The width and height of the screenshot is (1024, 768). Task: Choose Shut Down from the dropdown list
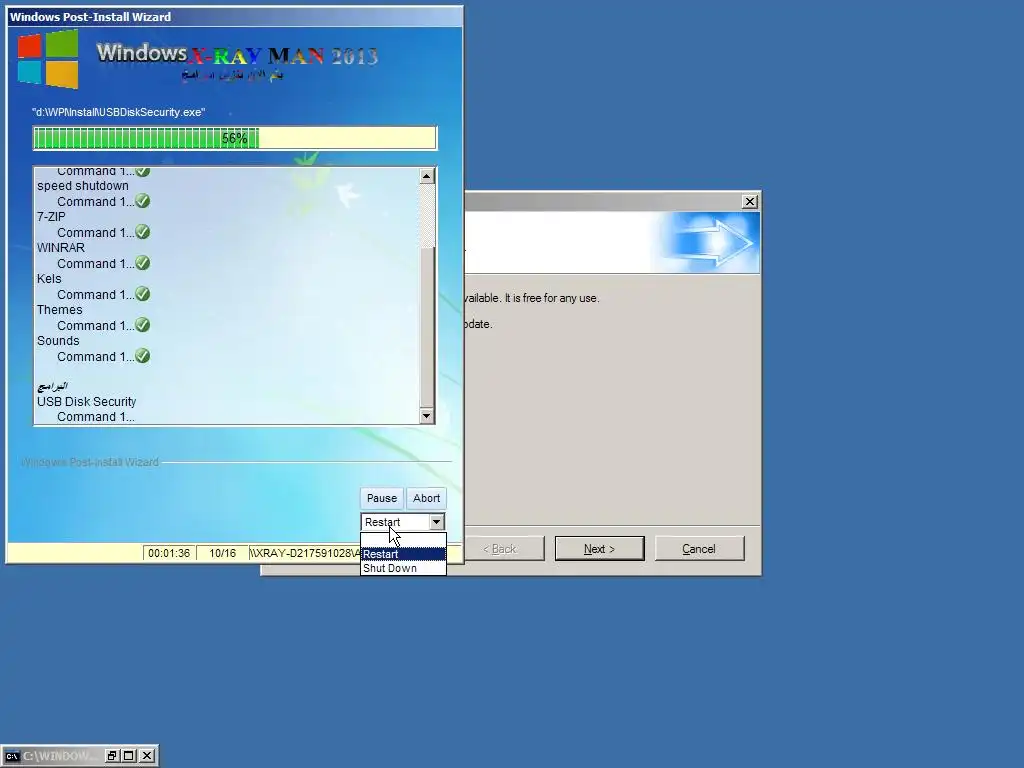(403, 568)
